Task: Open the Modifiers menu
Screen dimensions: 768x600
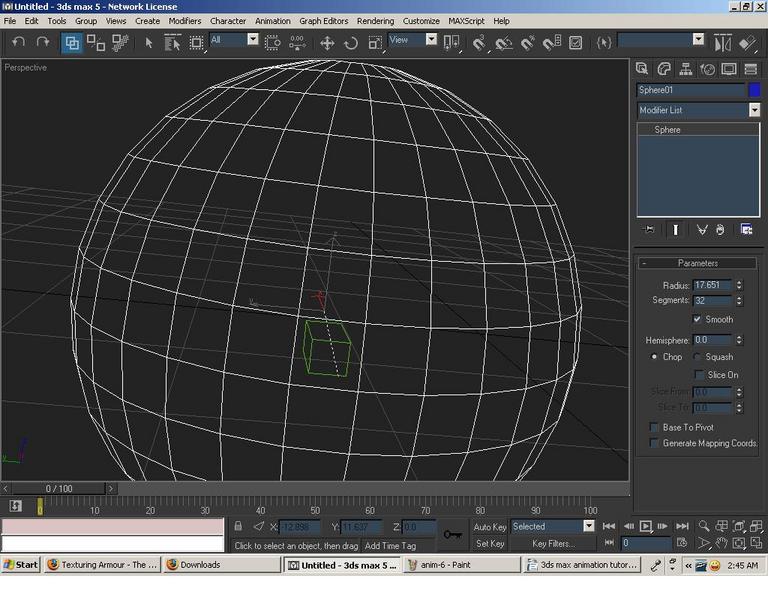Action: pos(185,21)
